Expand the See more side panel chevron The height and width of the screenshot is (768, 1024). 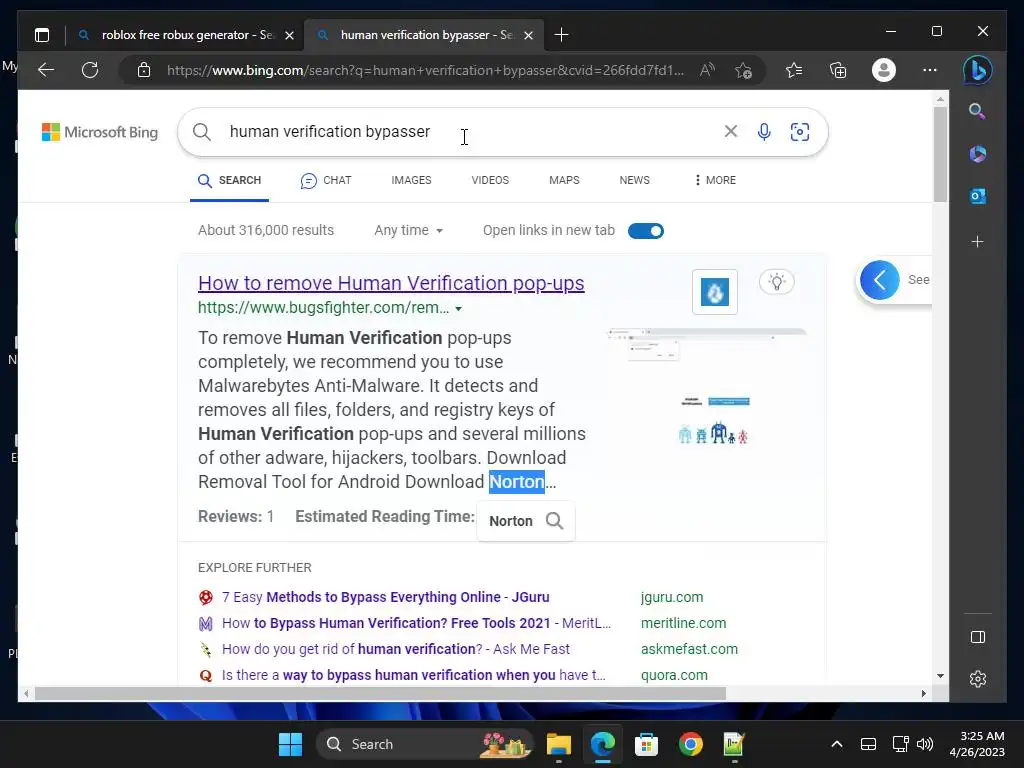880,280
